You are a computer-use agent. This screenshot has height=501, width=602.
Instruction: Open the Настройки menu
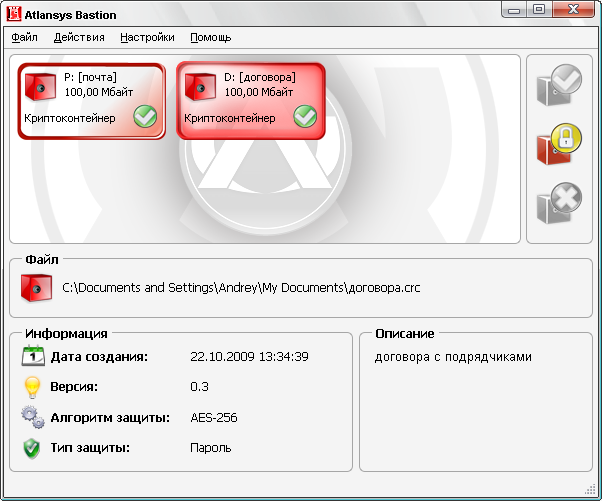[147, 38]
